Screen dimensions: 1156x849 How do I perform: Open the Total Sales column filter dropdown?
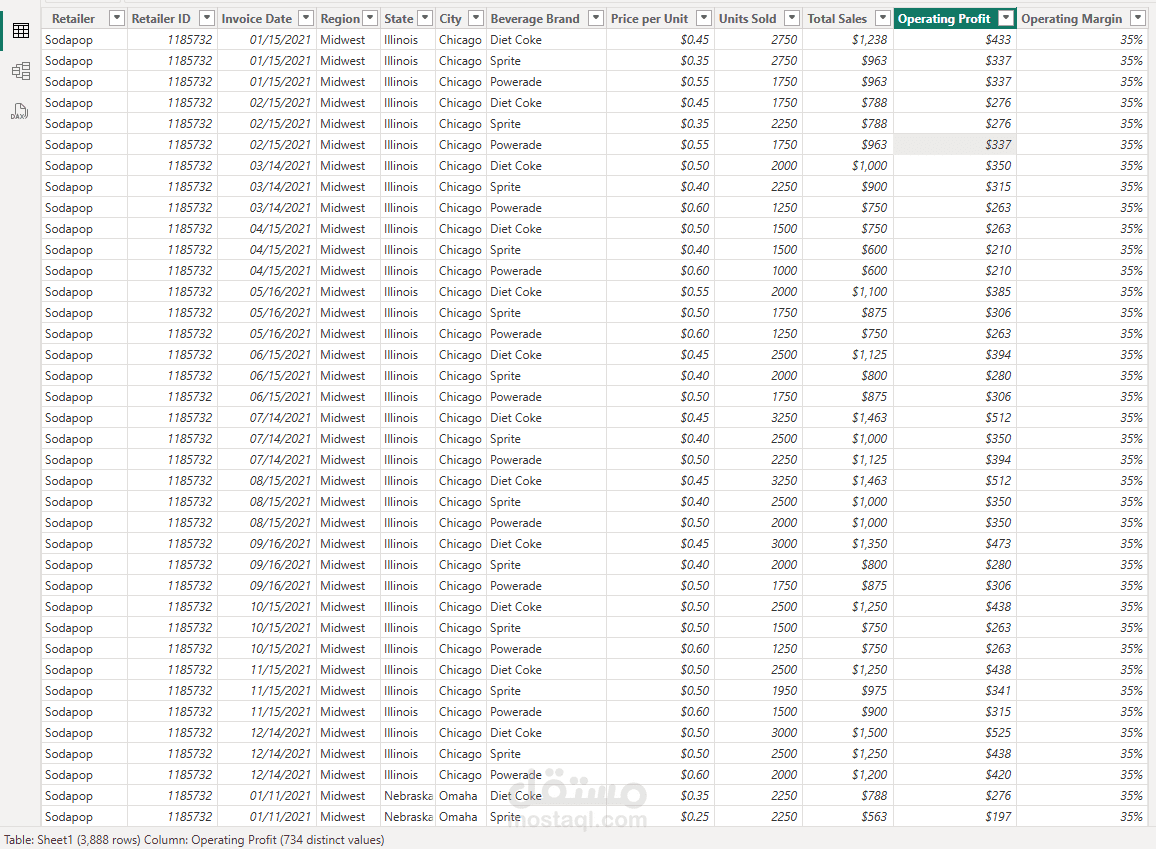(x=882, y=18)
